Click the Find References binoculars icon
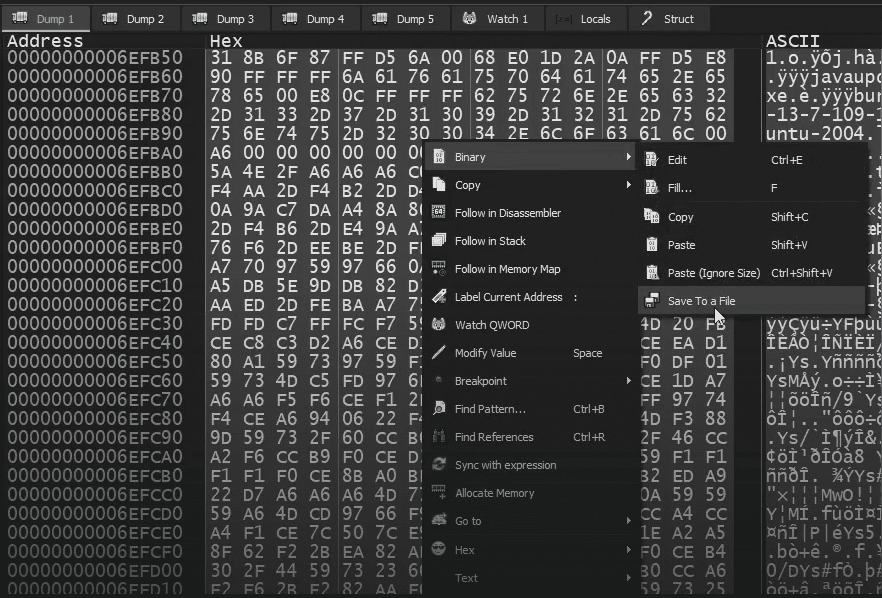This screenshot has height=598, width=882. pos(439,437)
